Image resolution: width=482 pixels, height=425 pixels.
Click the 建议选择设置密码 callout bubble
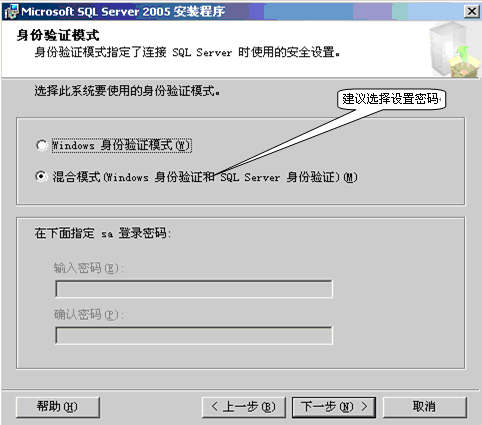coord(391,99)
